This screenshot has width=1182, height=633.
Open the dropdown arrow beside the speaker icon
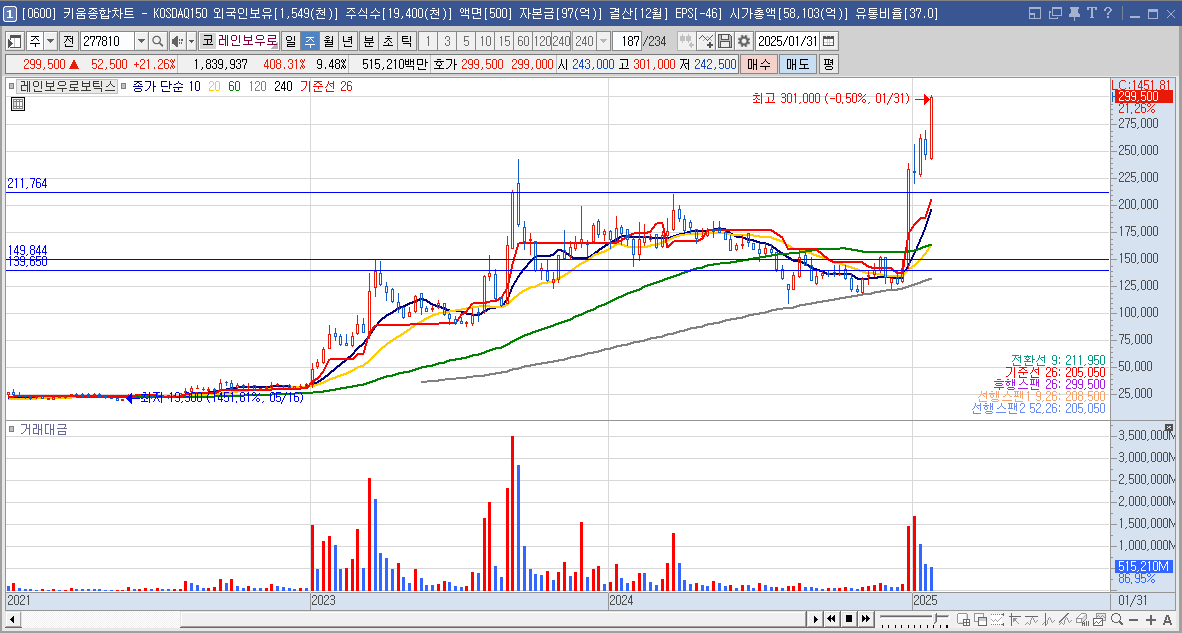coord(191,41)
